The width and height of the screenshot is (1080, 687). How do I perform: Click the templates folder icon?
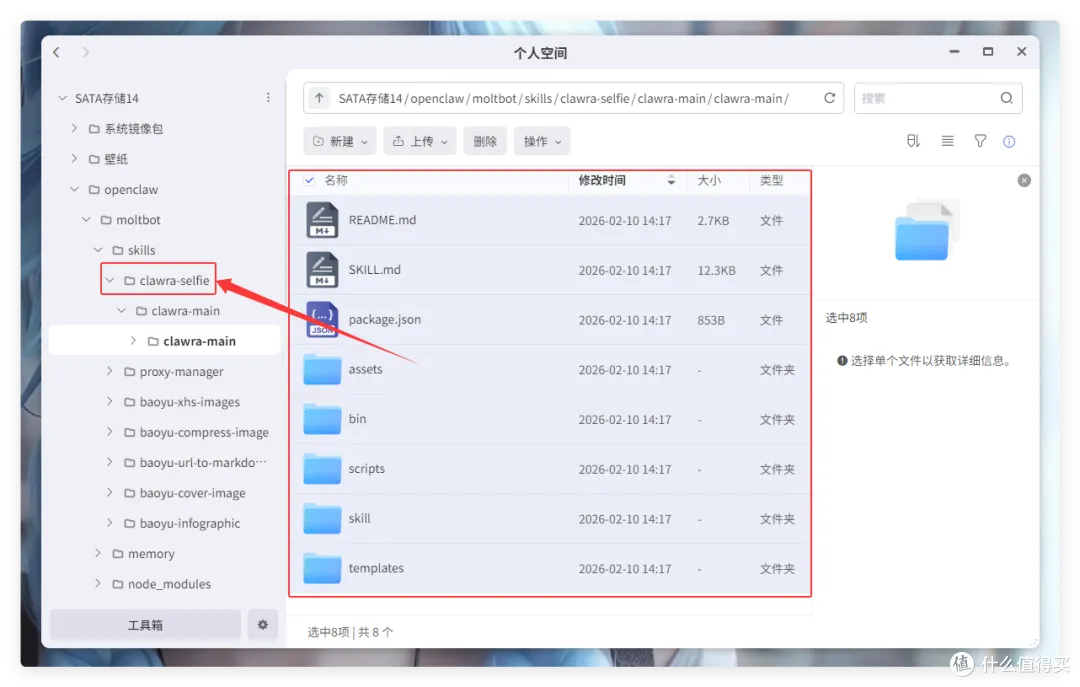[322, 568]
